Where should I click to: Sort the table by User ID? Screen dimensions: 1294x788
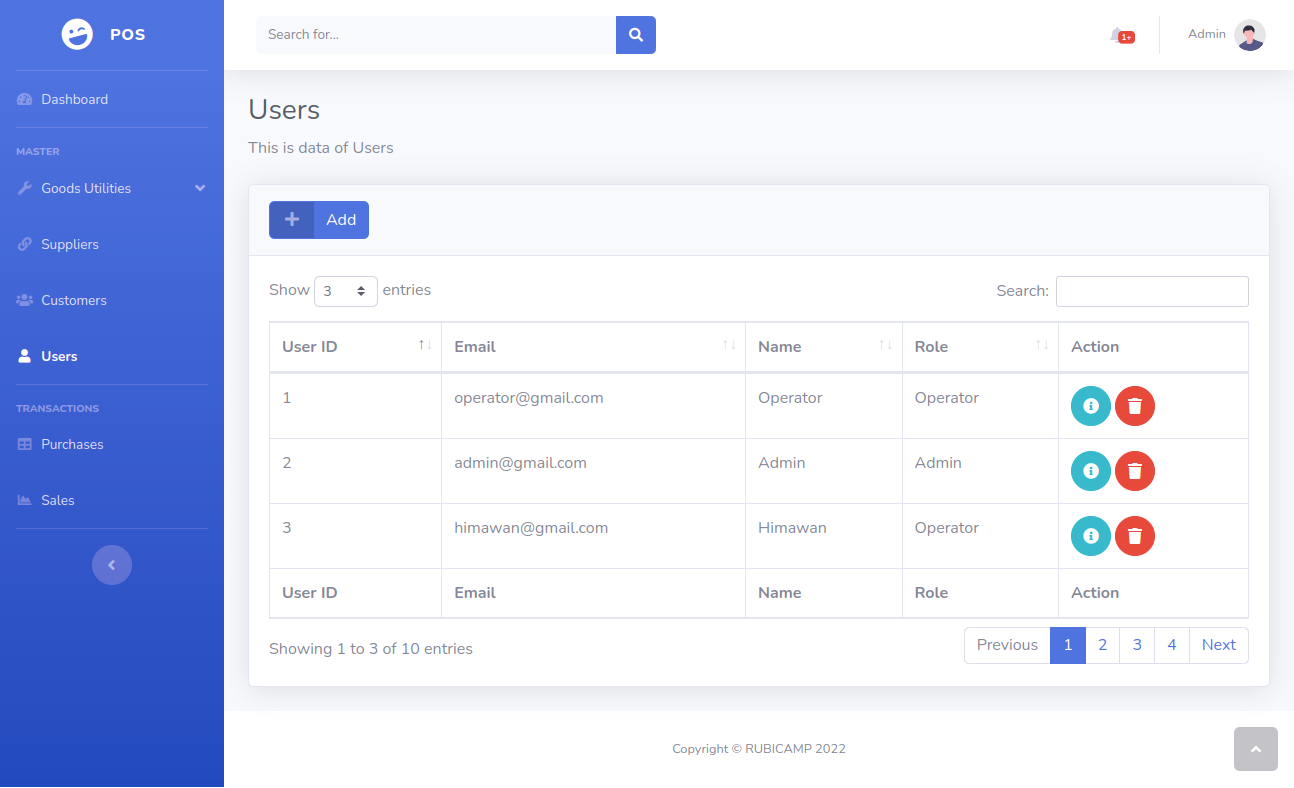[x=355, y=347]
